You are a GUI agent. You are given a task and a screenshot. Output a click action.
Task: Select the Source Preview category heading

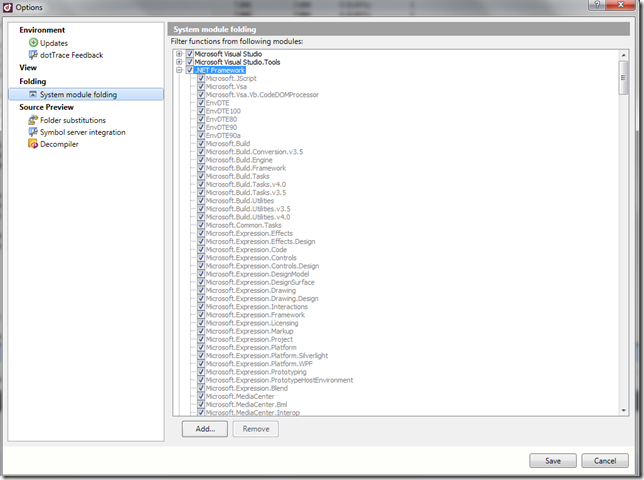pyautogui.click(x=46, y=107)
